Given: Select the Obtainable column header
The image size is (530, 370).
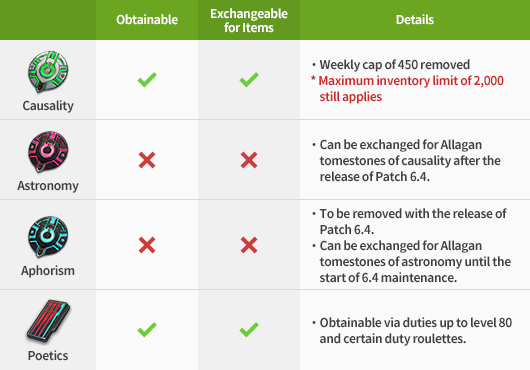Looking at the screenshot, I should [147, 20].
